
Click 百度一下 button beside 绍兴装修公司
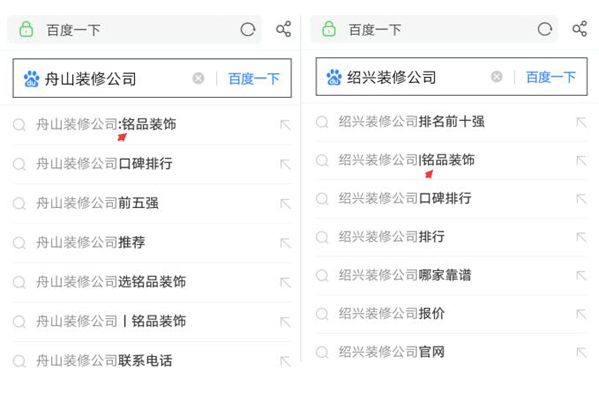[x=550, y=77]
